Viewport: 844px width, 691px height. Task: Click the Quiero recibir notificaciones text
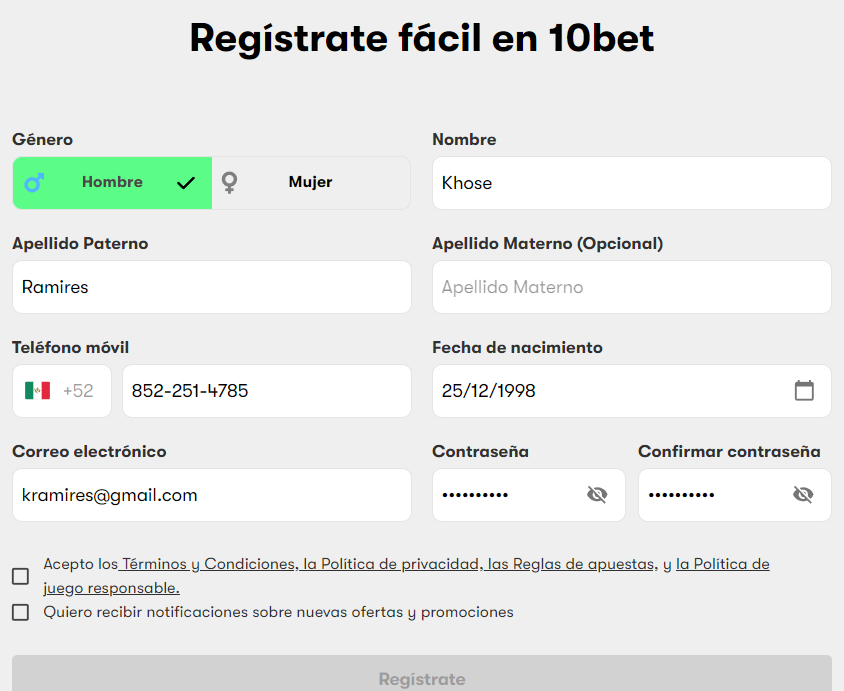tap(278, 612)
